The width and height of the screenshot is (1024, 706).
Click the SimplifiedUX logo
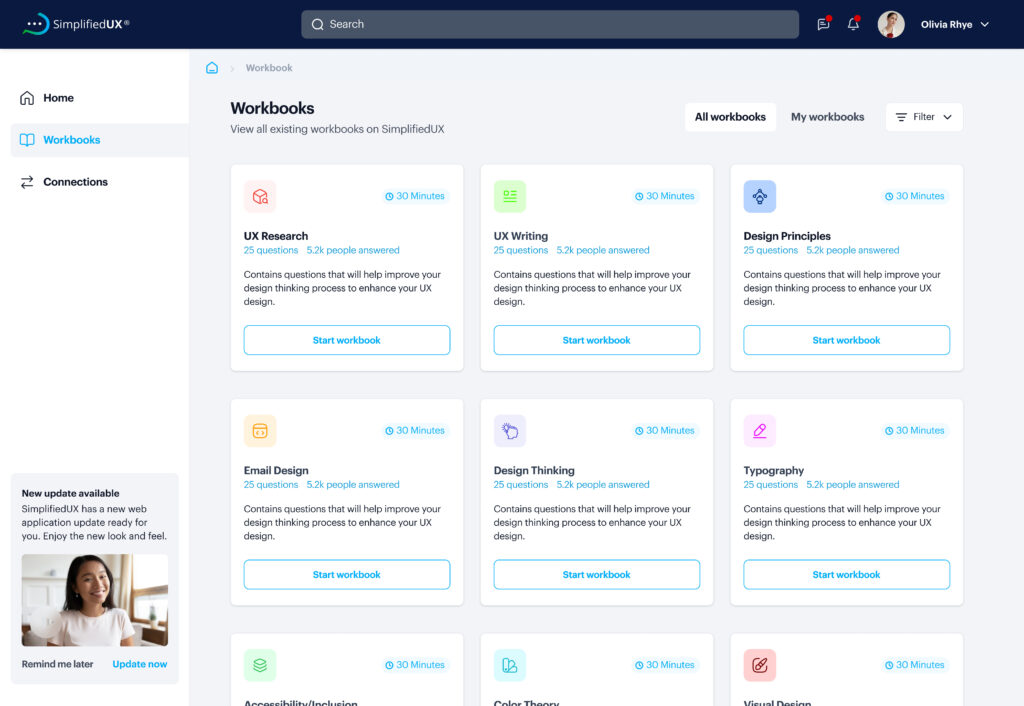coord(76,24)
